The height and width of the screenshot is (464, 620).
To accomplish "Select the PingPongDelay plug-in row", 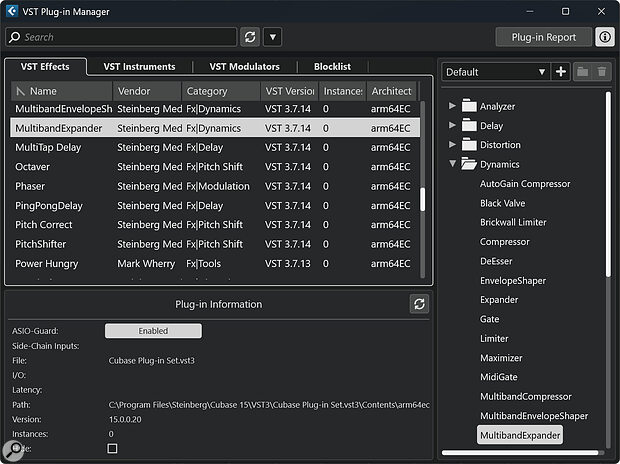I will pos(215,206).
